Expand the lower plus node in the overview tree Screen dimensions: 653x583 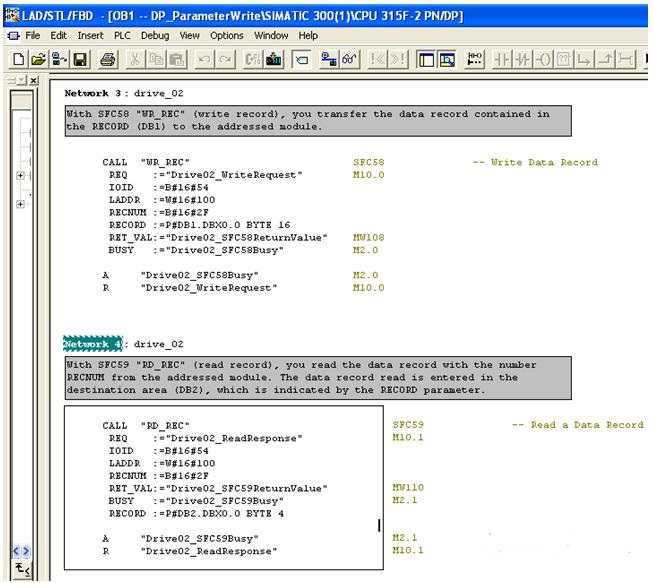20,204
